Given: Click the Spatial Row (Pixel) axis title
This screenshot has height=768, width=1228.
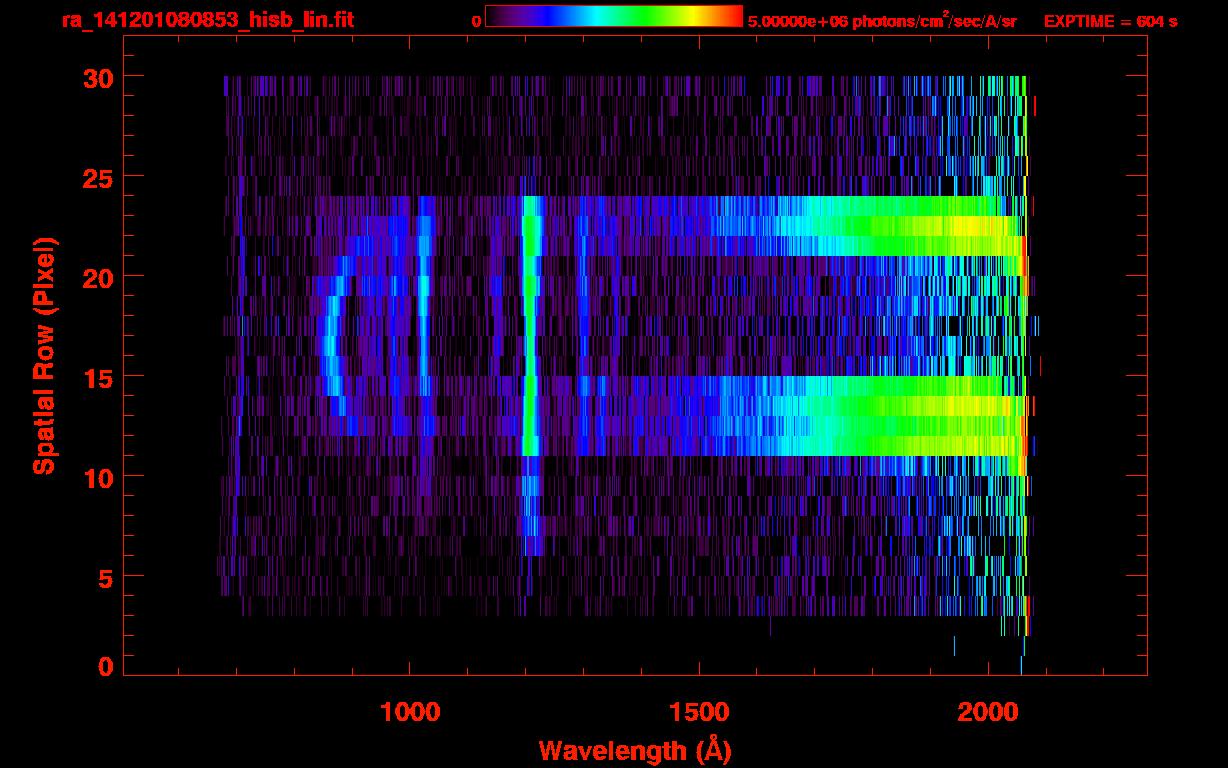Looking at the screenshot, I should [x=45, y=356].
